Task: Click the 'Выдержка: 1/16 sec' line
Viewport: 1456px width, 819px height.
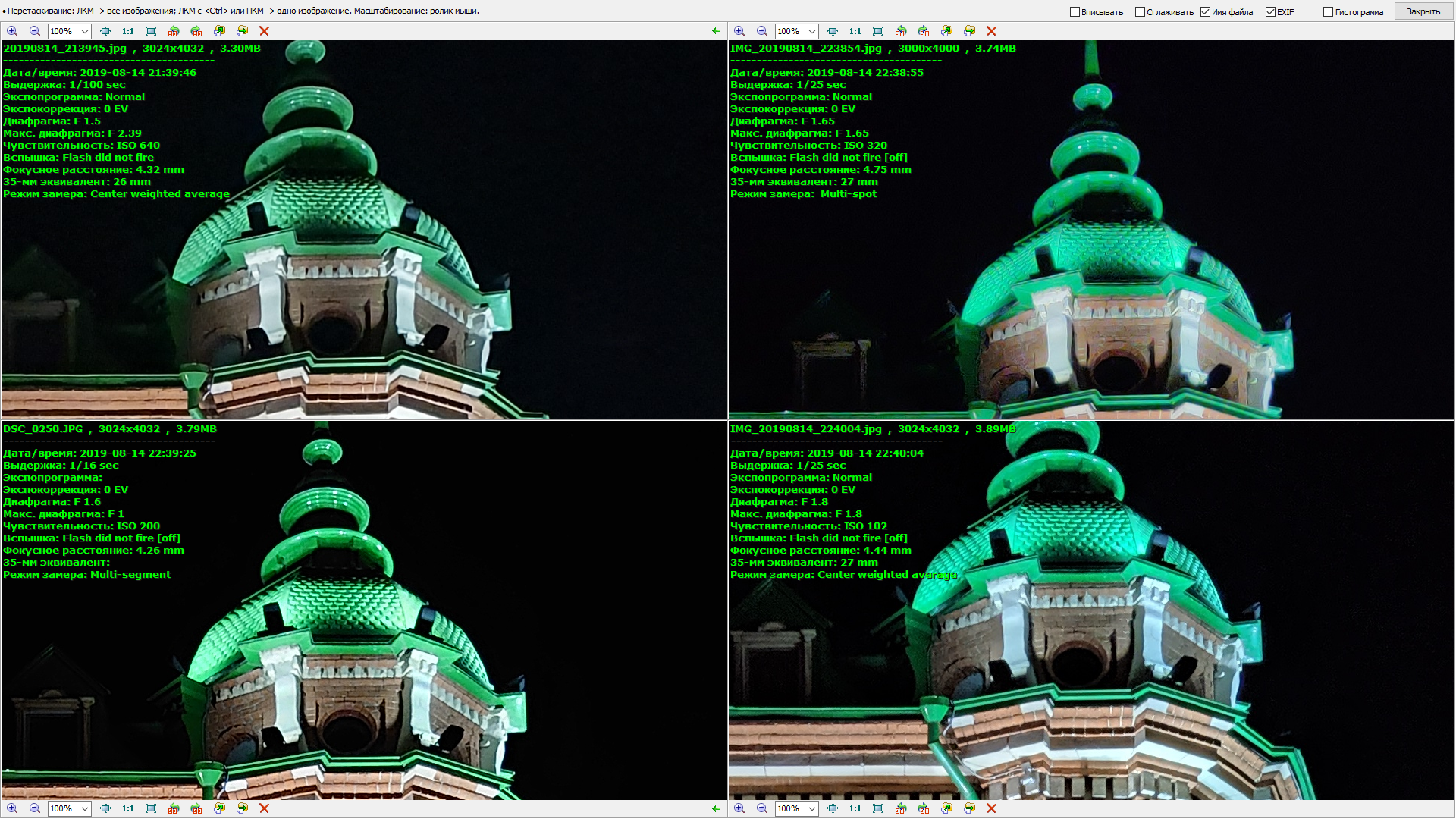Action: pyautogui.click(x=61, y=465)
